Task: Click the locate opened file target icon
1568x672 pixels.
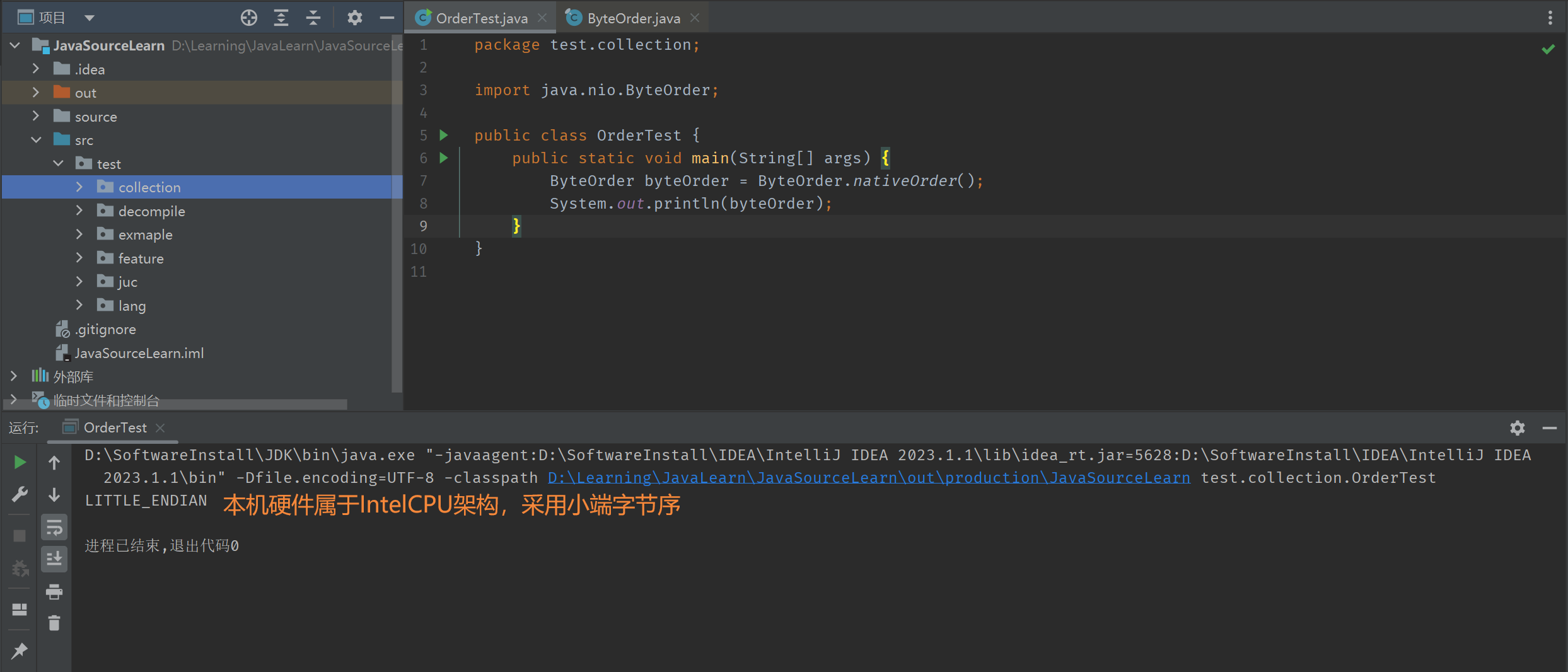Action: pyautogui.click(x=249, y=18)
